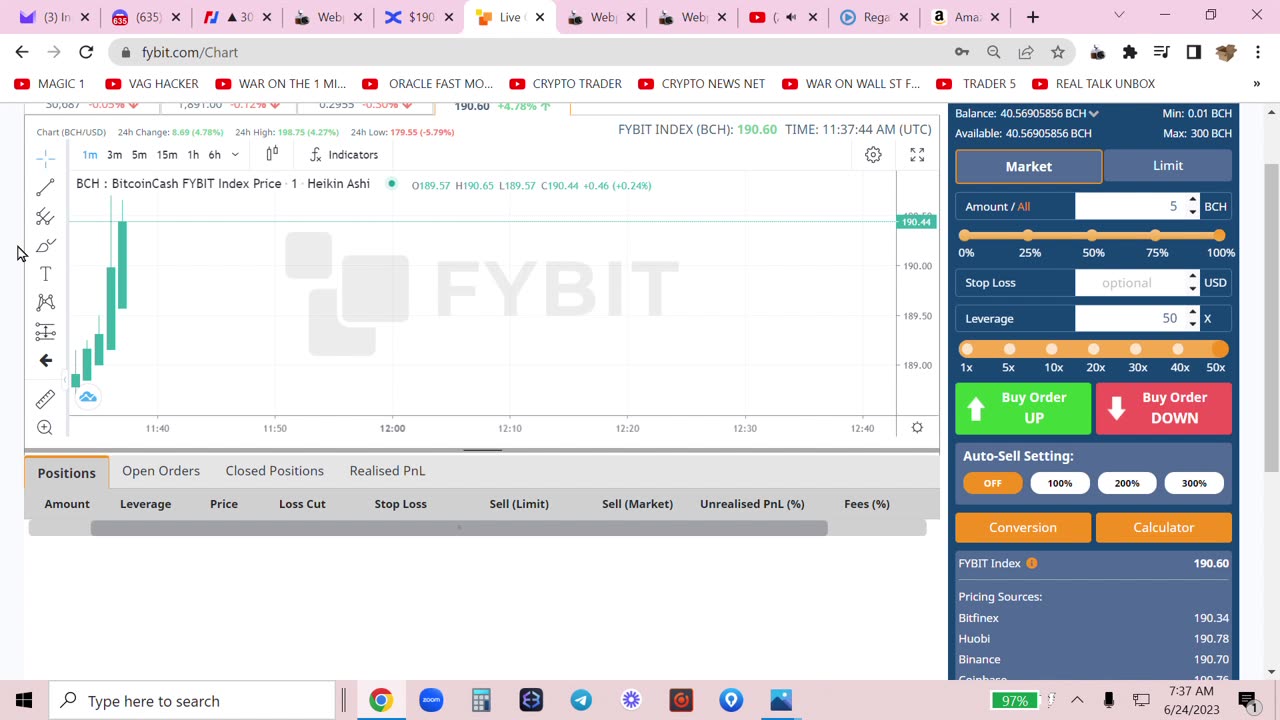This screenshot has height=720, width=1280.
Task: Expand the BCH balance currency dropdown
Action: 1094,113
